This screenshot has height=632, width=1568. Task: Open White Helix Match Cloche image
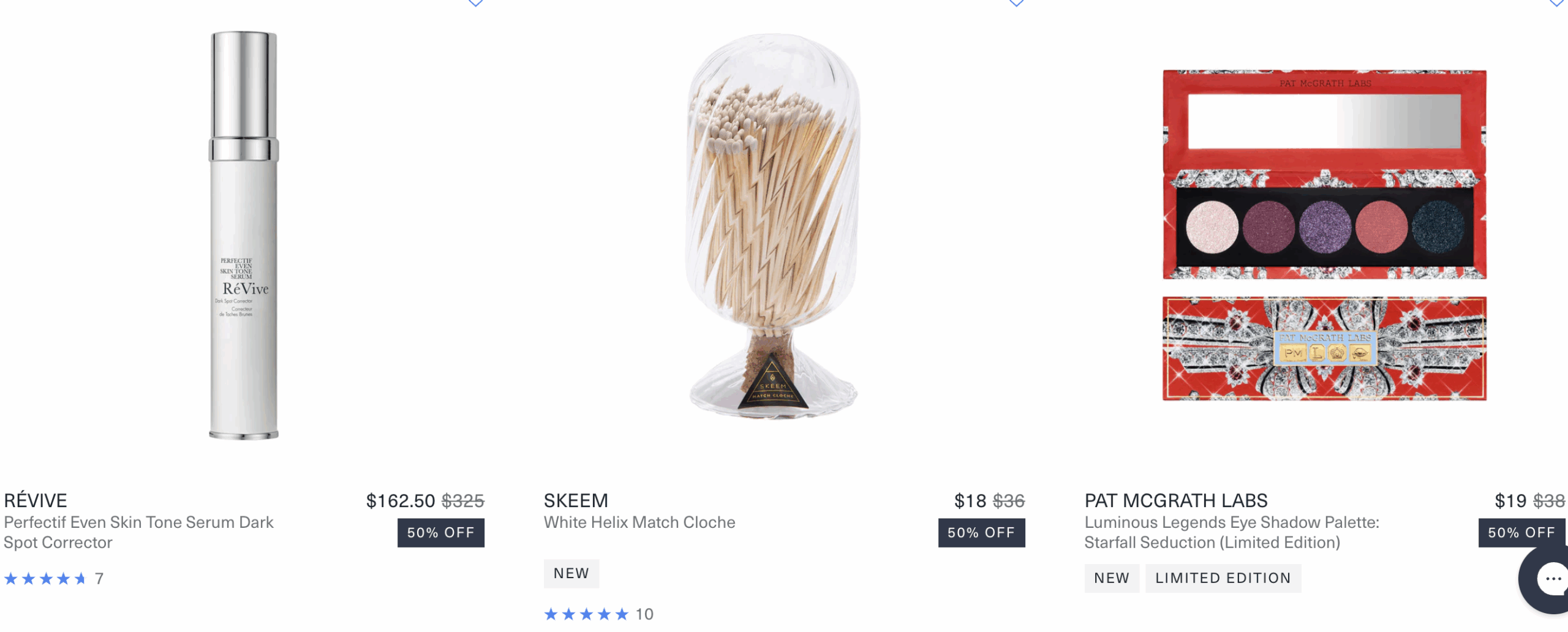coord(773,227)
